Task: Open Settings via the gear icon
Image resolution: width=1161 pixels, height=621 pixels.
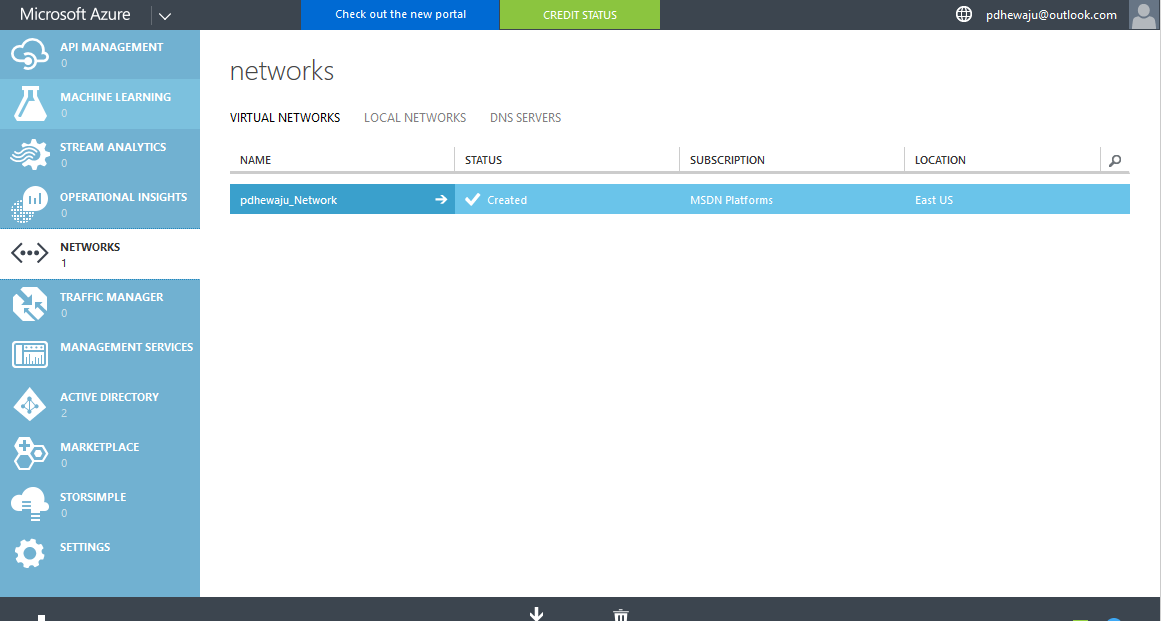Action: [30, 554]
